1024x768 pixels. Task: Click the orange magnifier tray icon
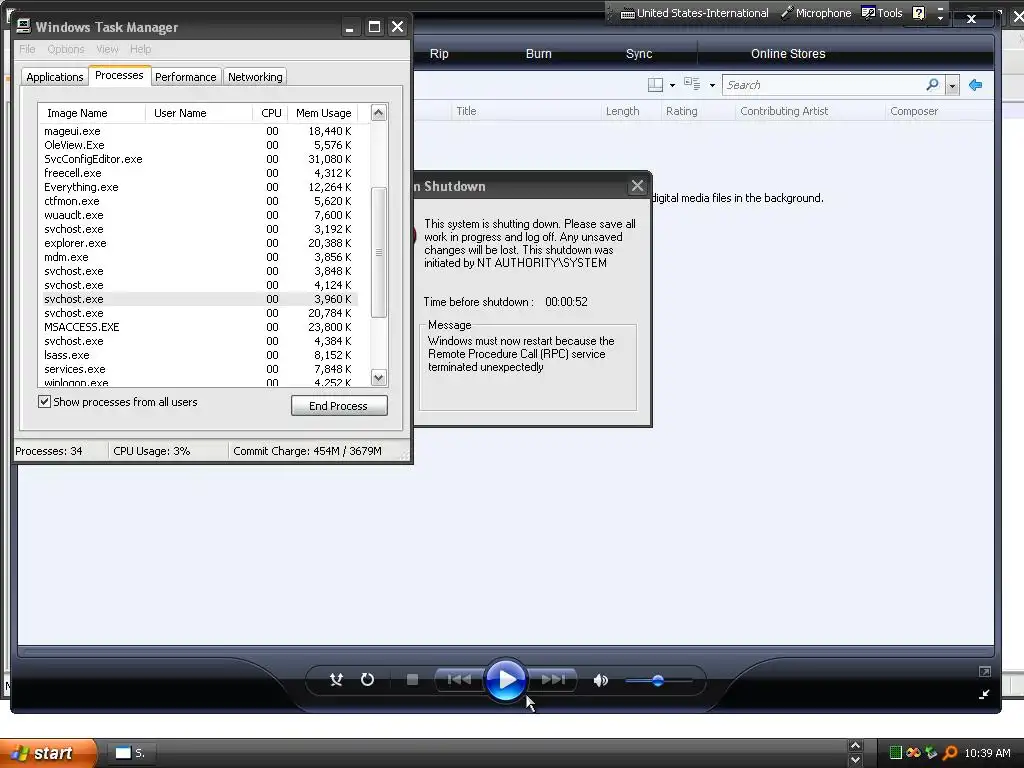pos(950,753)
